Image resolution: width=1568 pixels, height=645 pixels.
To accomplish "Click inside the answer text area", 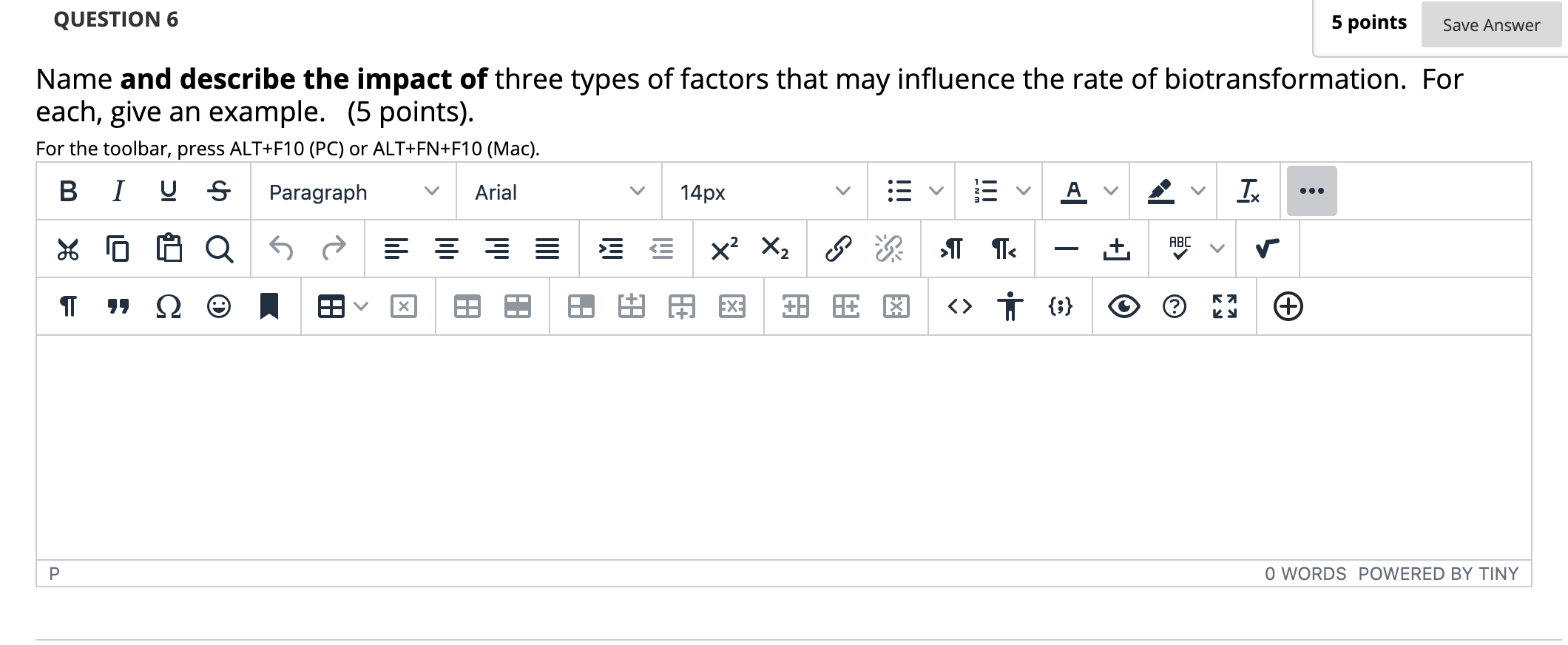I will coord(784,448).
